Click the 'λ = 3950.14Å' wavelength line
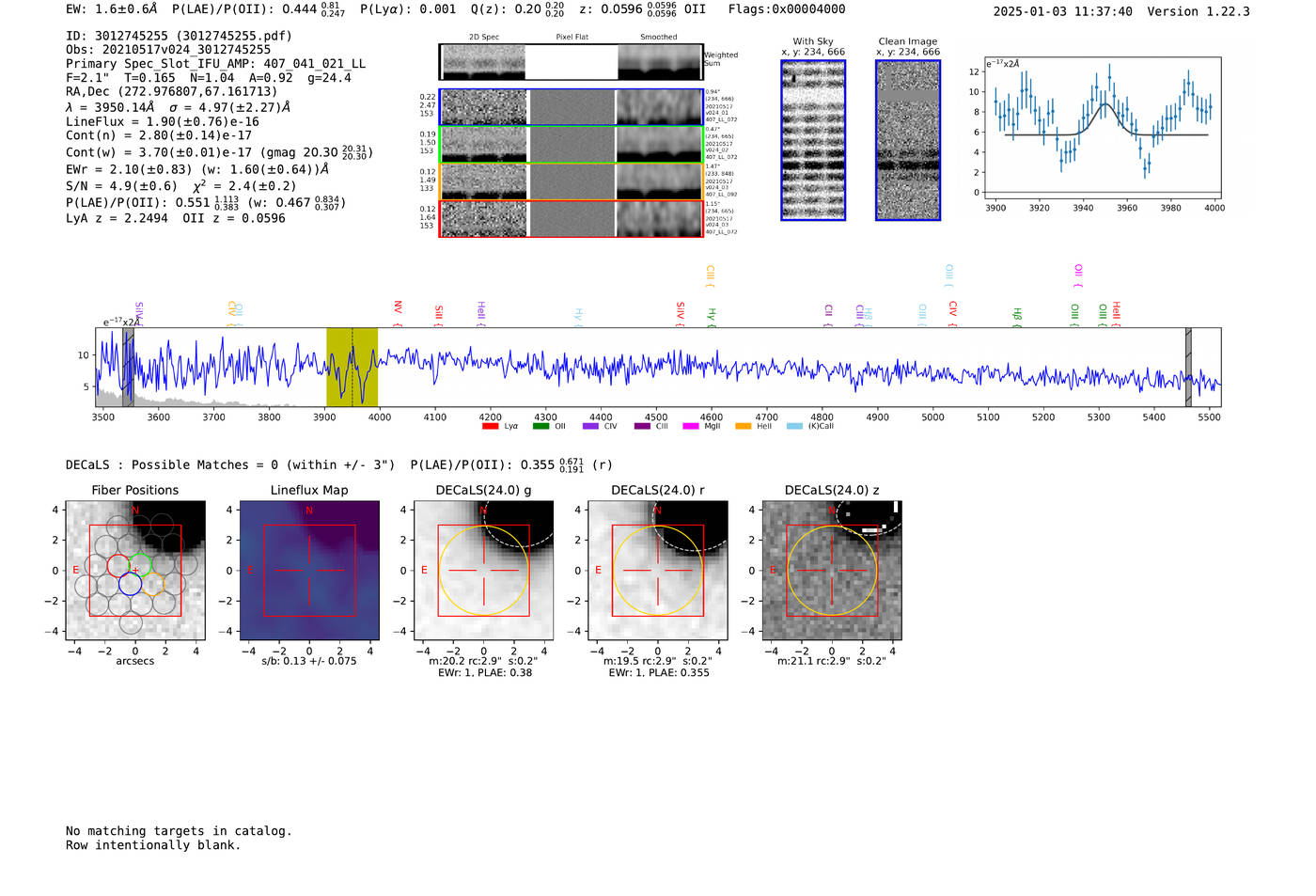 [x=110, y=107]
